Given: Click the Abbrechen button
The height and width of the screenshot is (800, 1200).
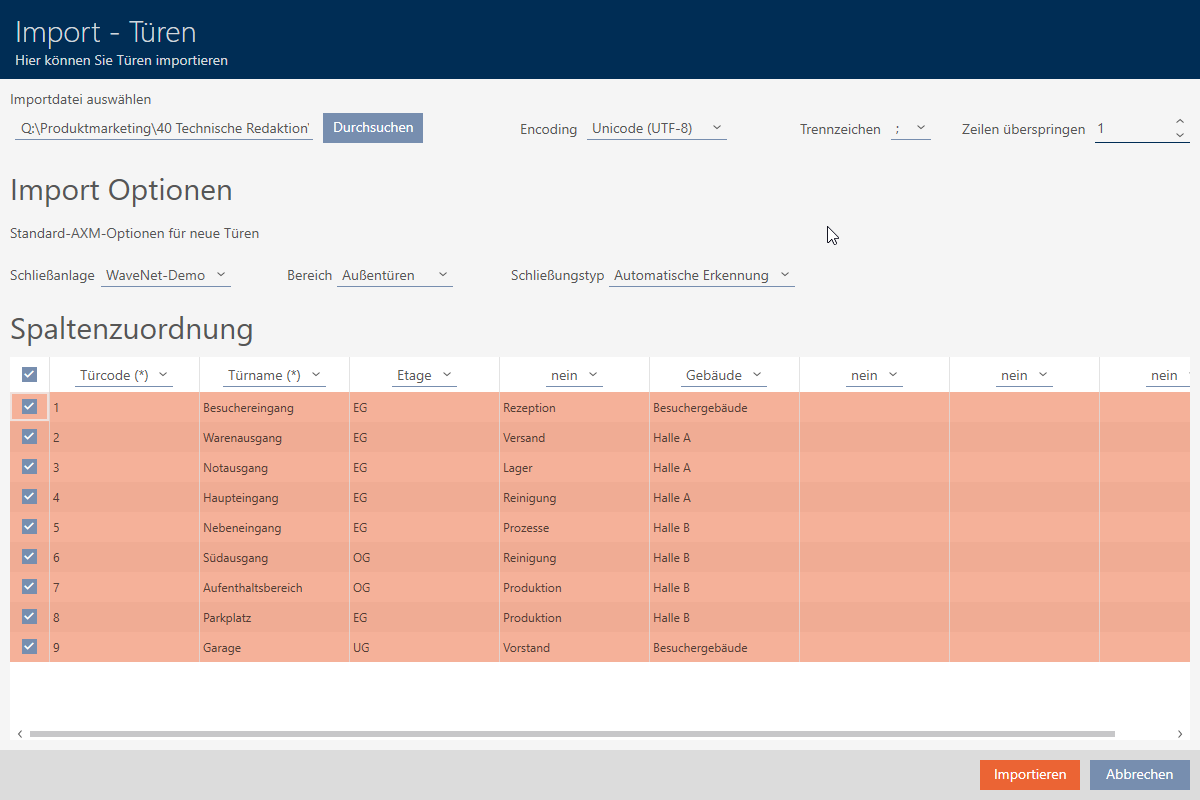Looking at the screenshot, I should point(1139,774).
